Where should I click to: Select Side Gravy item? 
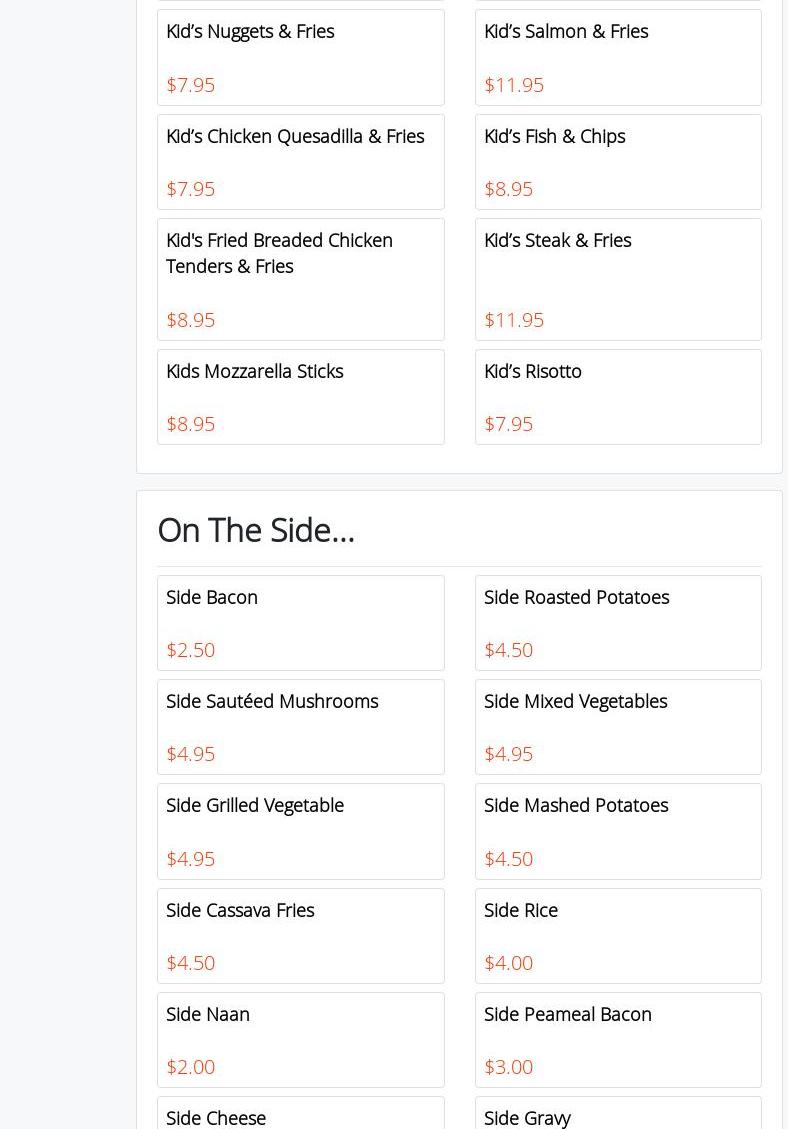click(x=618, y=1116)
